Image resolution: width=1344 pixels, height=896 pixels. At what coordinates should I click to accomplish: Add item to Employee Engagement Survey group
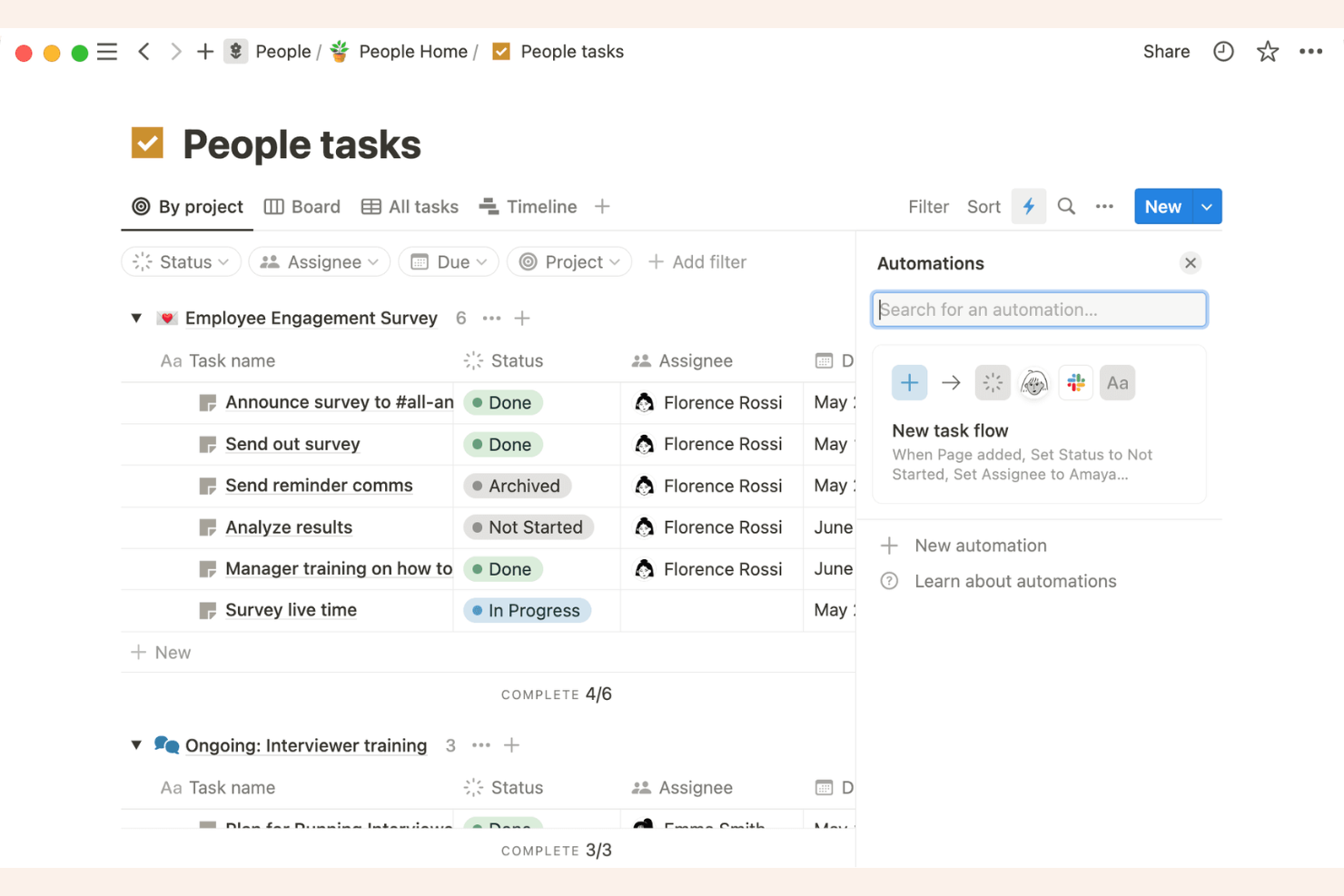522,319
